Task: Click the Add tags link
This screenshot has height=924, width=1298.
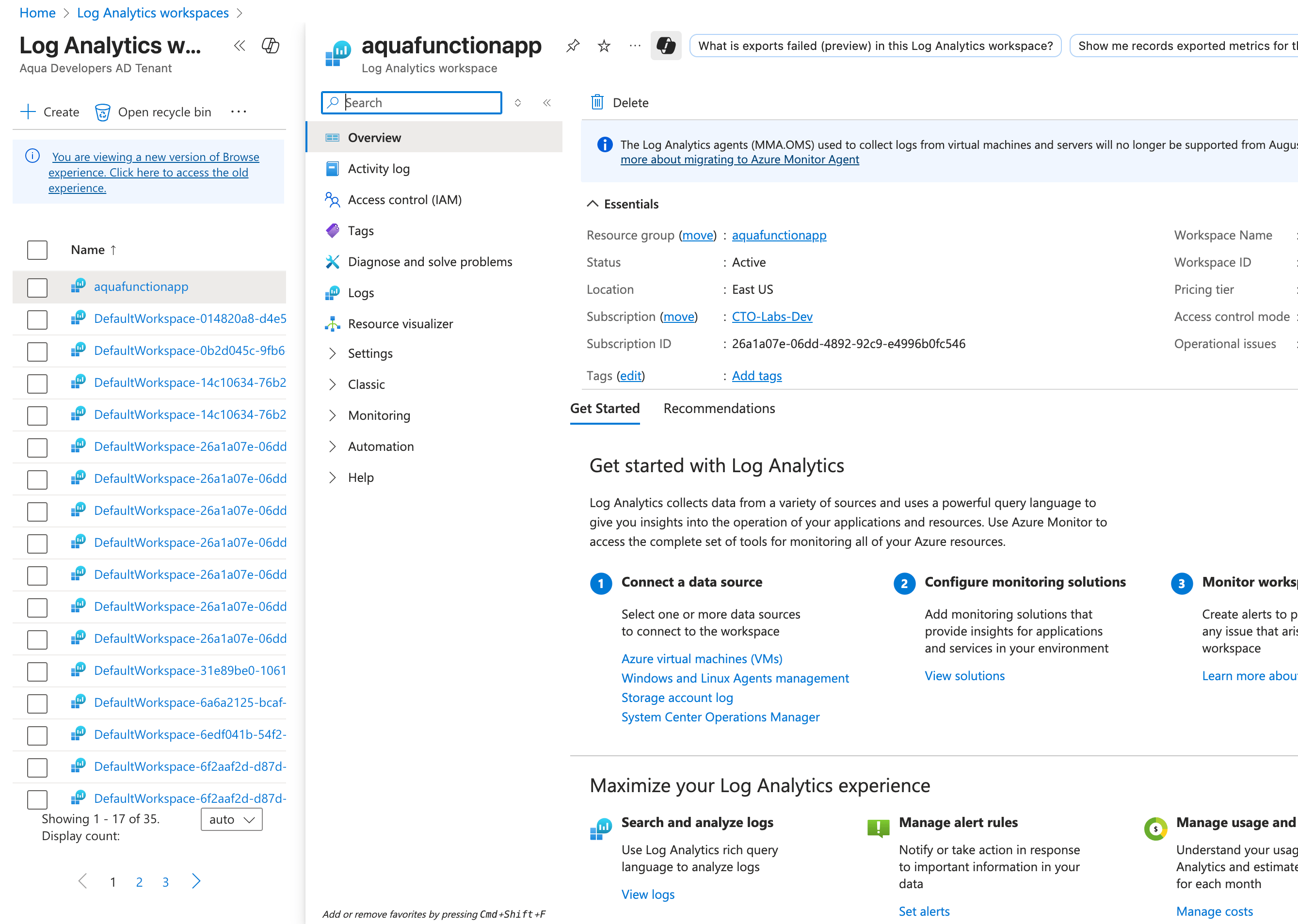Action: point(756,376)
